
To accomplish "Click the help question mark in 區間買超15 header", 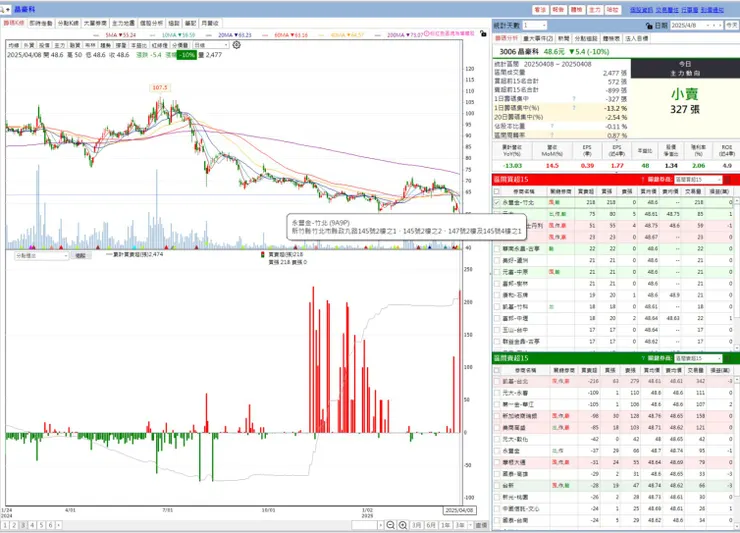I will [643, 179].
